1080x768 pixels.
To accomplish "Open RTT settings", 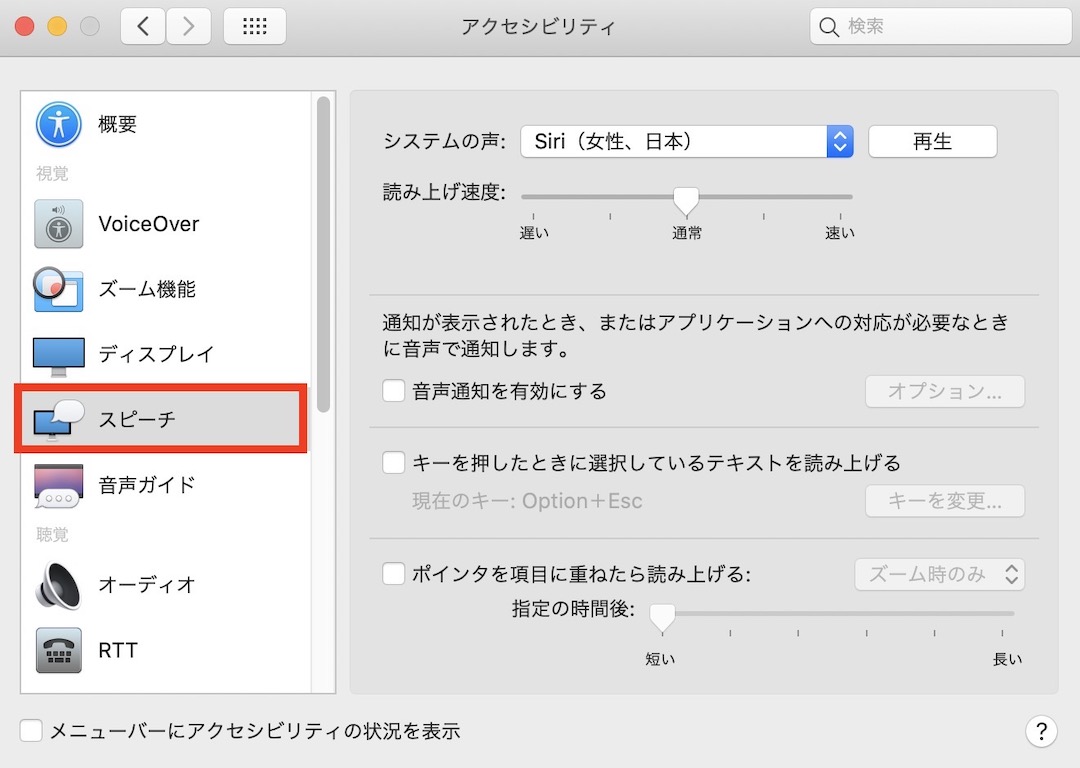I will coord(117,650).
